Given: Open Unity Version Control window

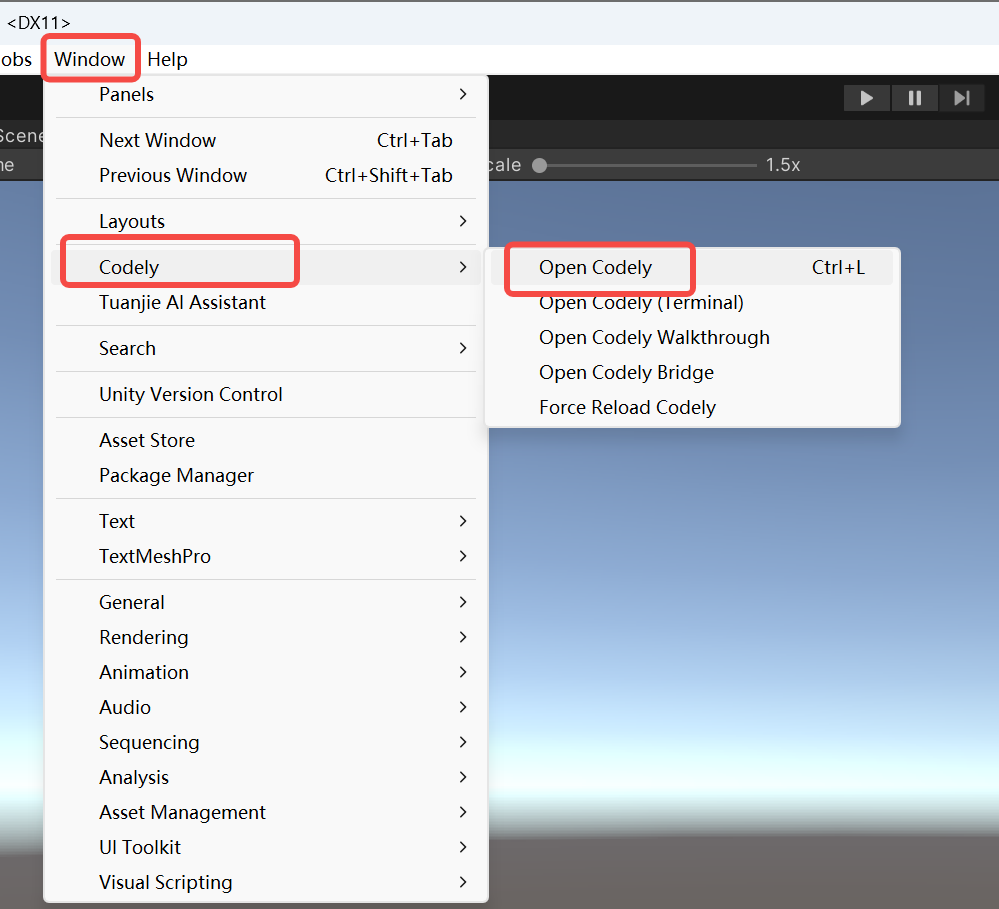Looking at the screenshot, I should 266,394.
